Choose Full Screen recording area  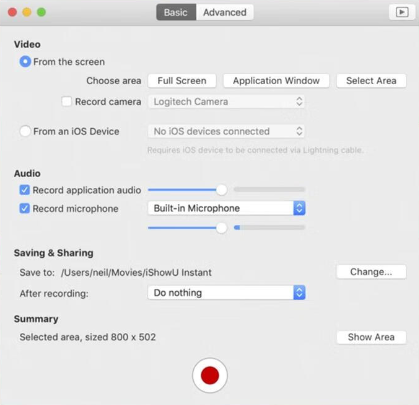tap(182, 81)
